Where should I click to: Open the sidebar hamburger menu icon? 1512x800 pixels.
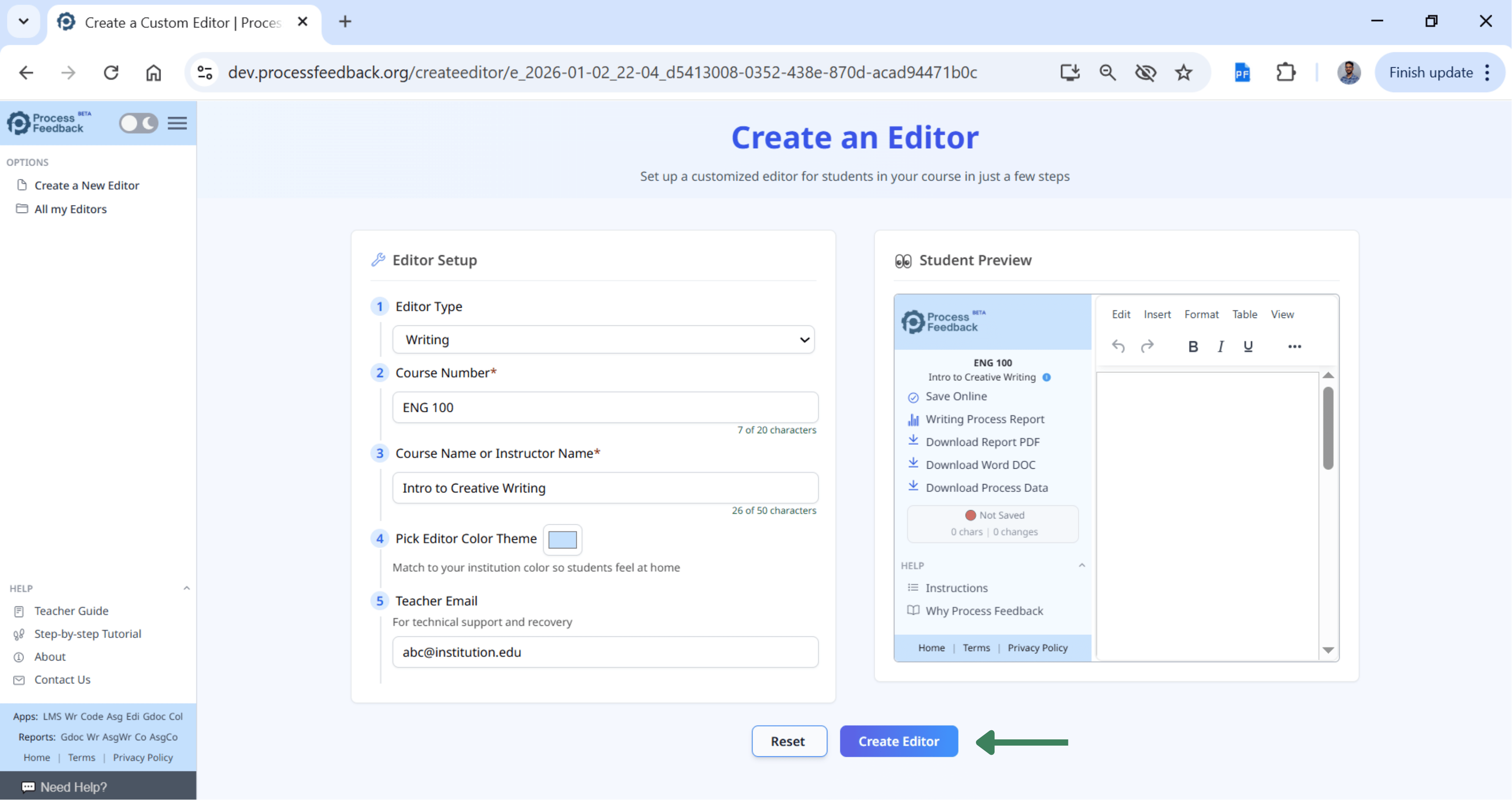[x=177, y=123]
